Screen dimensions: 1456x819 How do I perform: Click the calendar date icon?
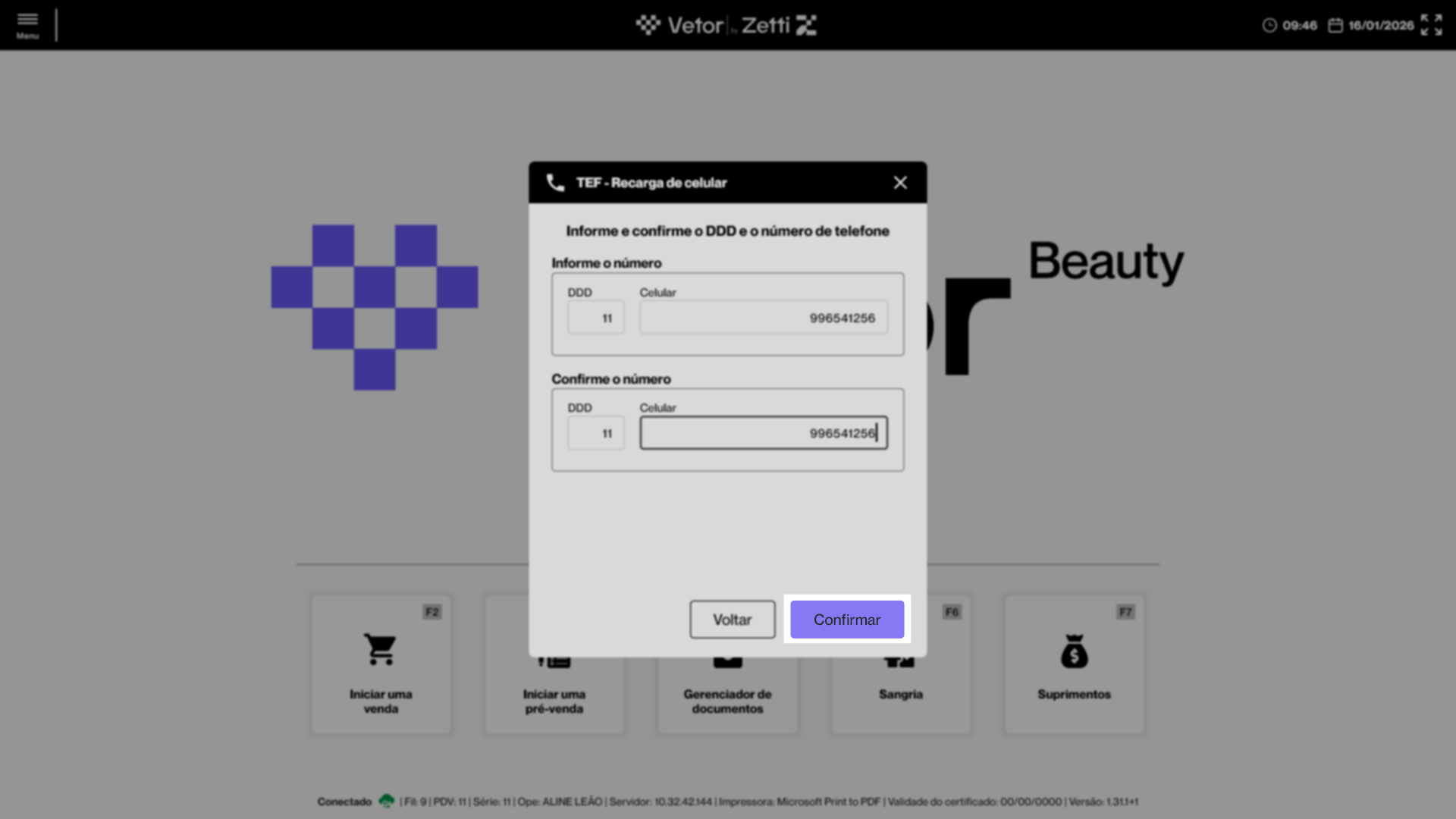point(1335,26)
